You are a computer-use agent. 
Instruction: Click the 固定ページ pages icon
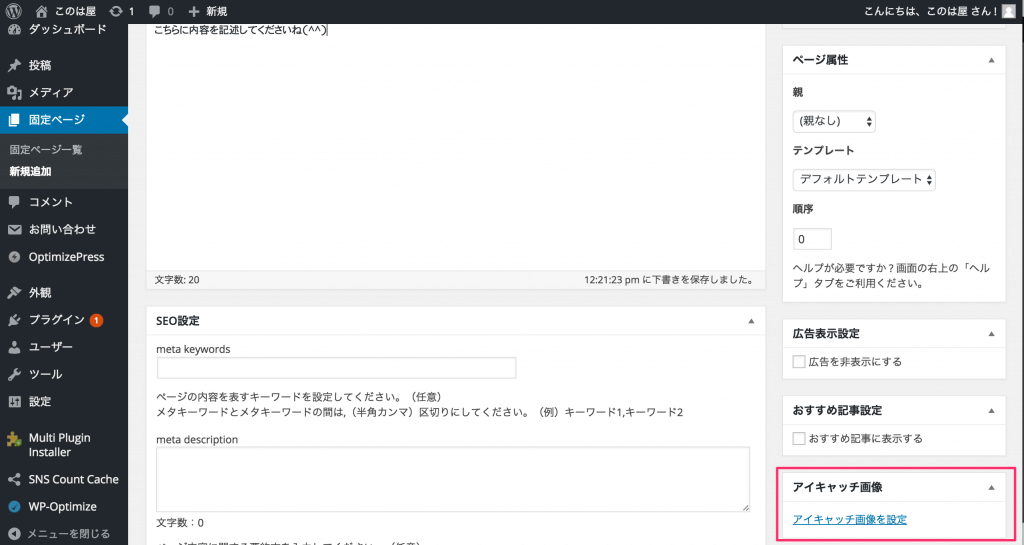[x=14, y=120]
